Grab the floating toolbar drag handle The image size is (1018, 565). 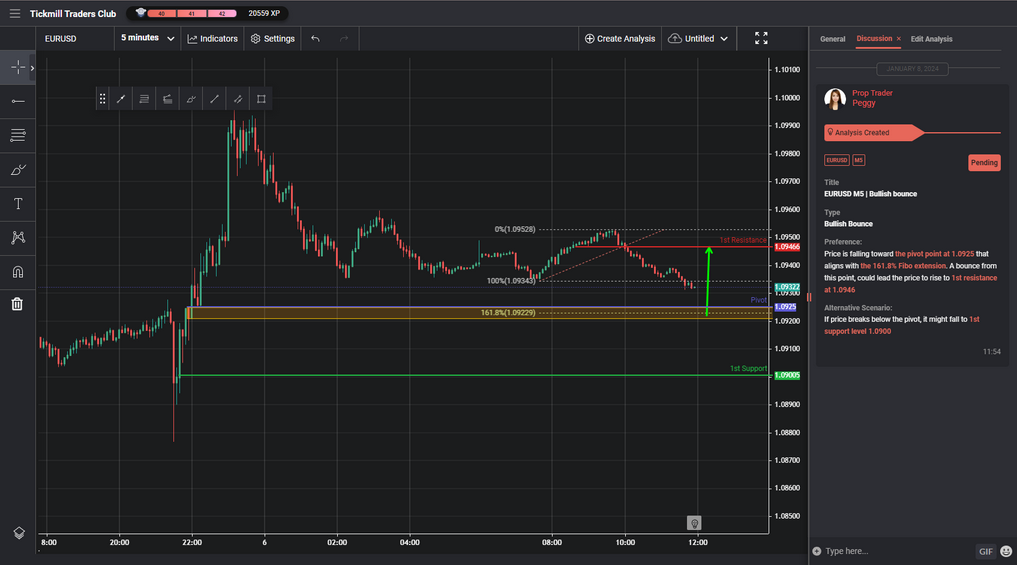pyautogui.click(x=102, y=99)
